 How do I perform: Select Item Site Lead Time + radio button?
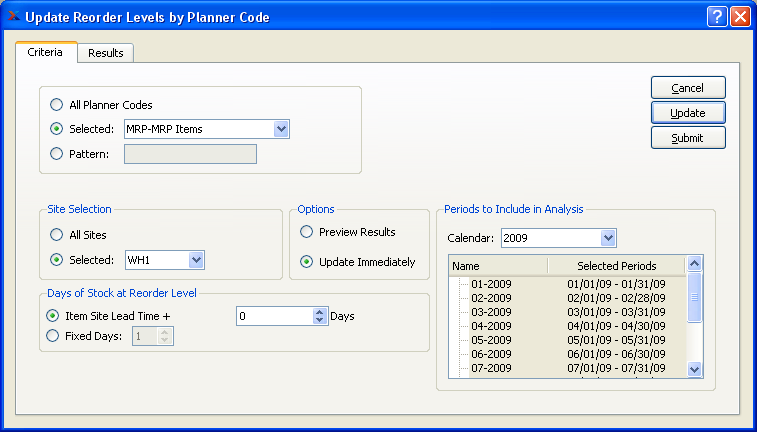[x=53, y=316]
